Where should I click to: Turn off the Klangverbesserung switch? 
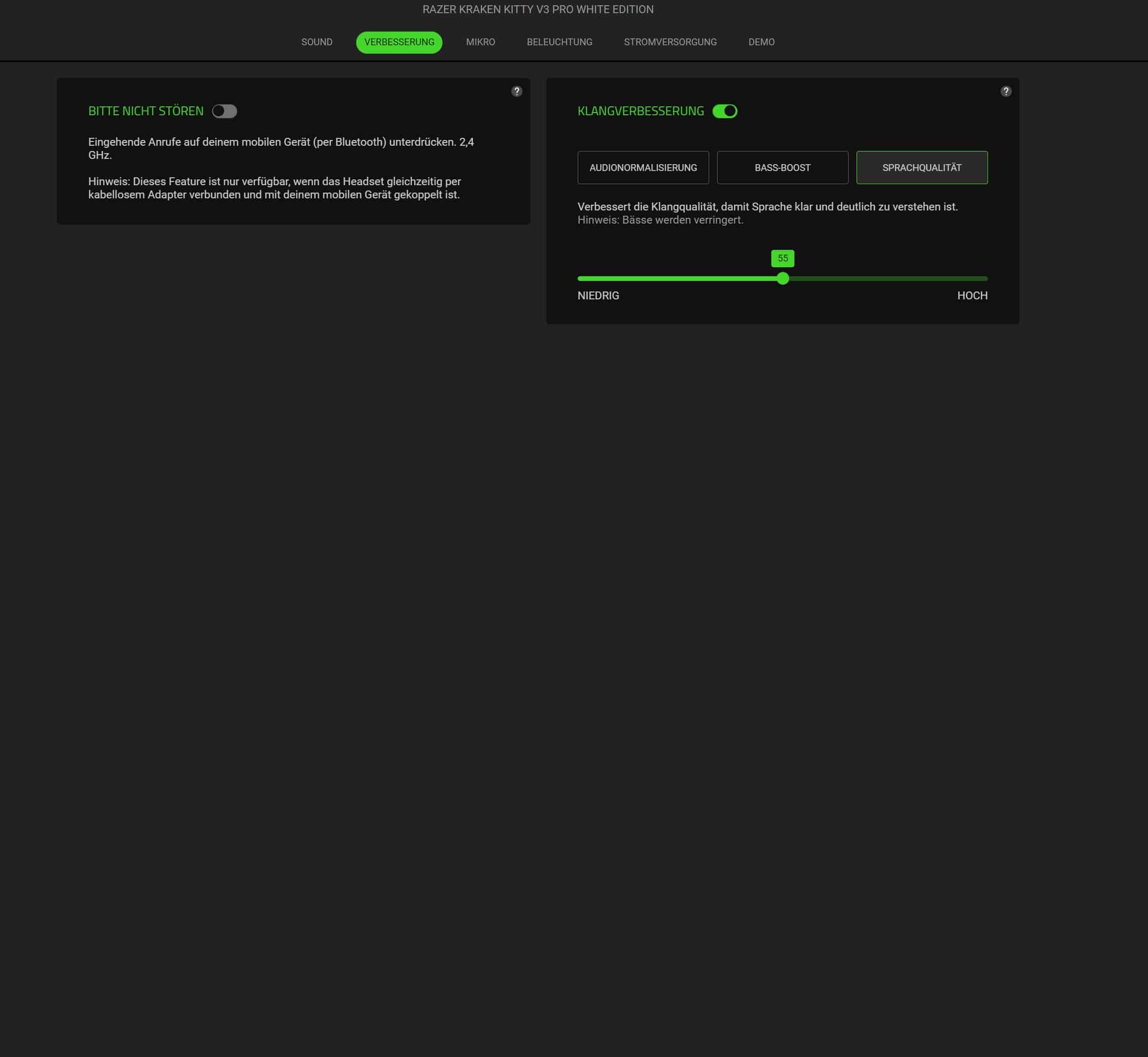[724, 111]
